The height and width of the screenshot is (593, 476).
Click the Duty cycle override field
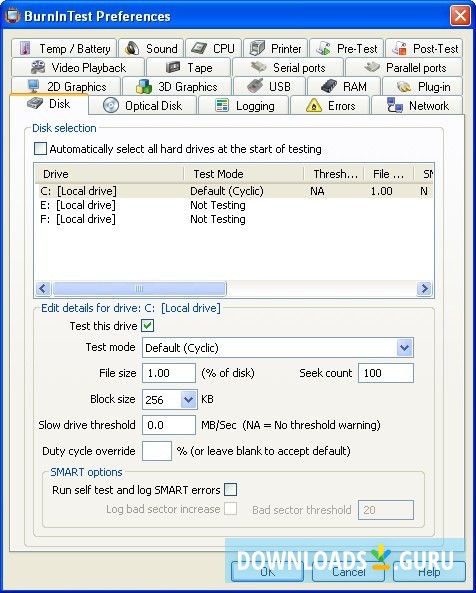157,451
